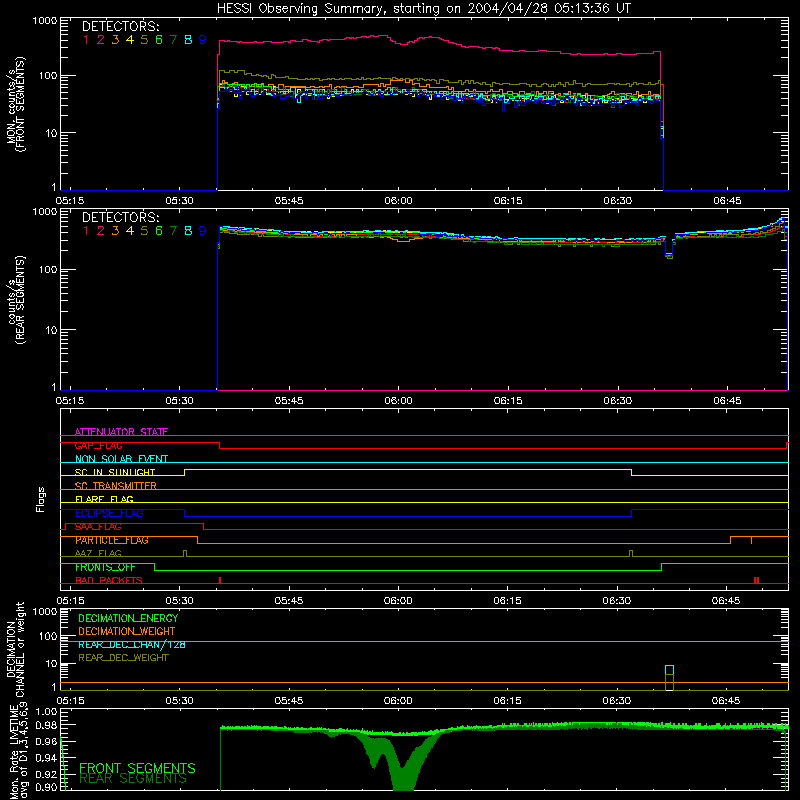Click orange detector 3 in rear segments legend

(x=115, y=231)
